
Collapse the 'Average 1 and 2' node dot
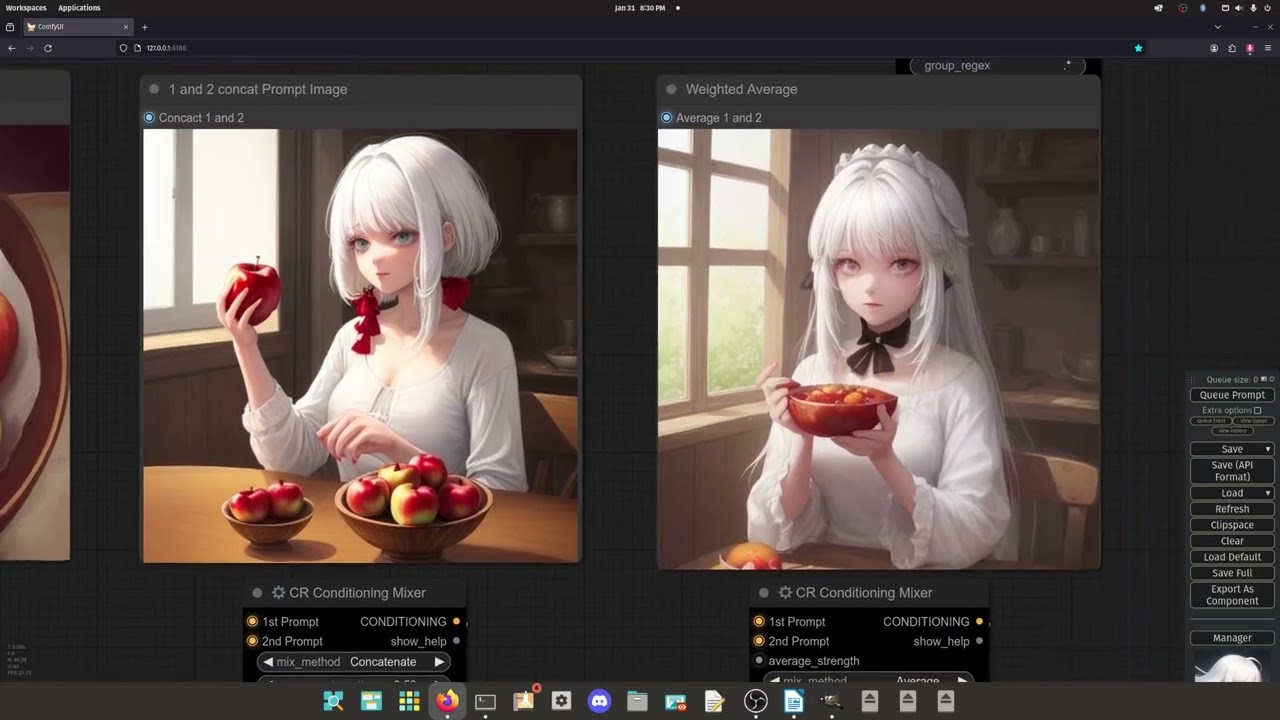666,118
